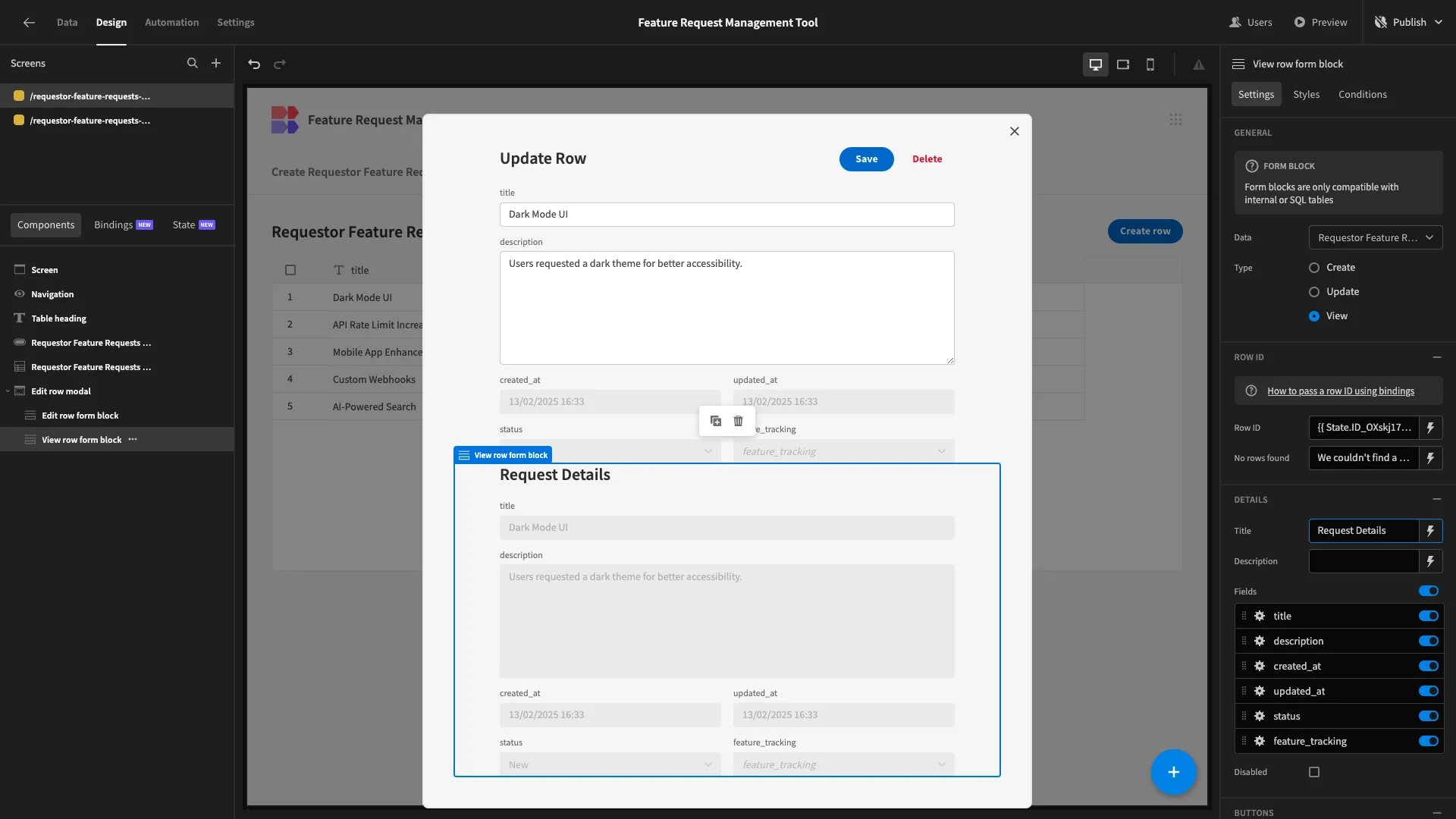Open the row ID bindings help link
Image resolution: width=1456 pixels, height=819 pixels.
(x=1341, y=391)
